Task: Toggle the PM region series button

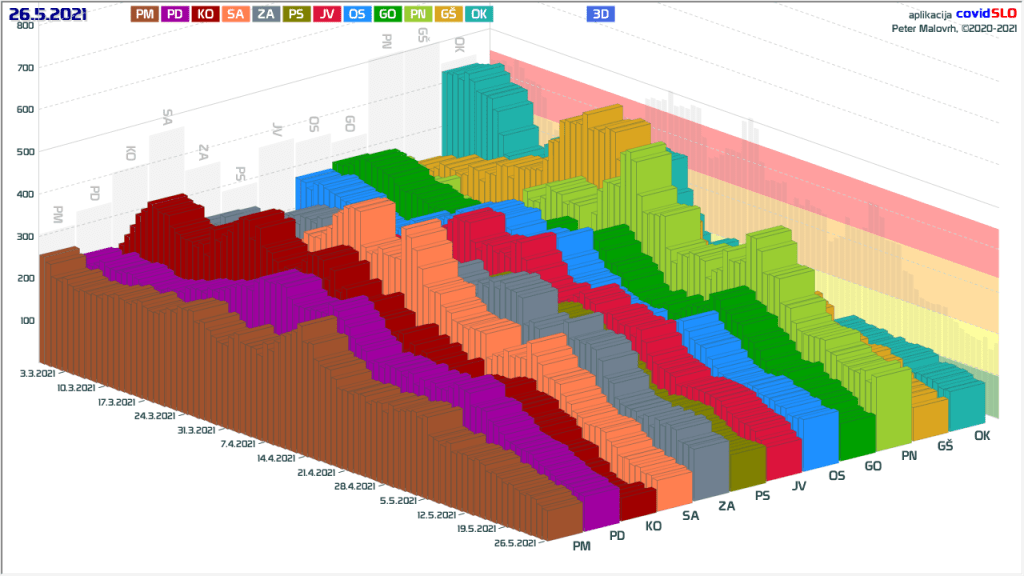Action: click(x=145, y=14)
